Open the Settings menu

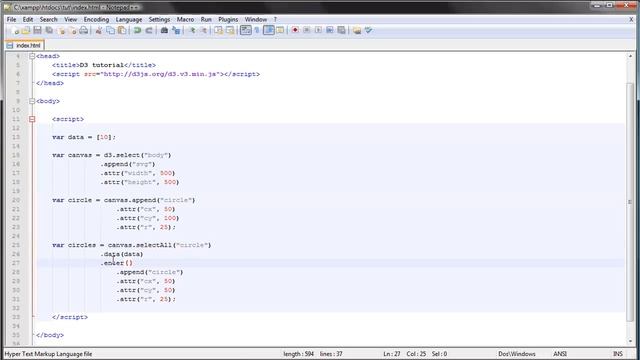coord(159,20)
